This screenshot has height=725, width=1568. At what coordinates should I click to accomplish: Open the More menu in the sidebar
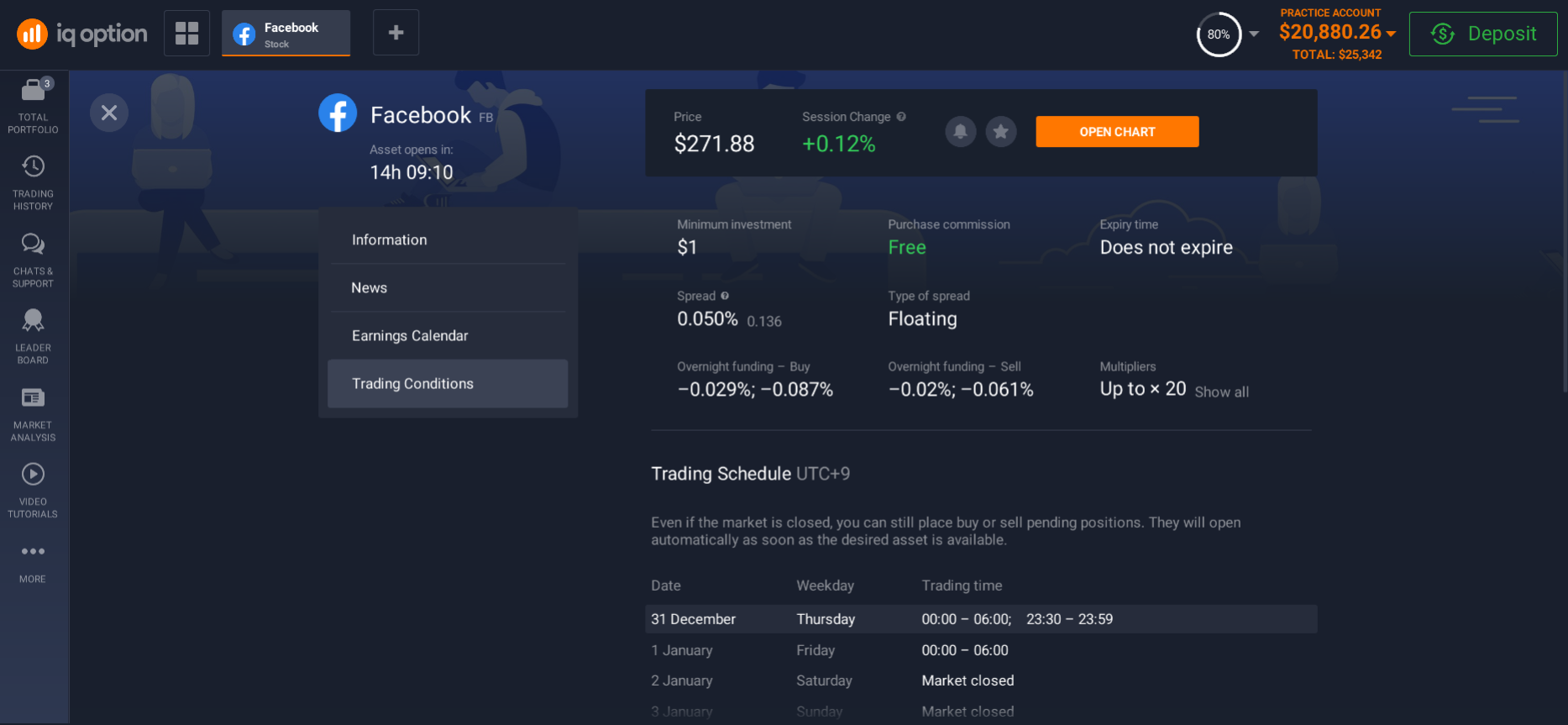point(34,564)
